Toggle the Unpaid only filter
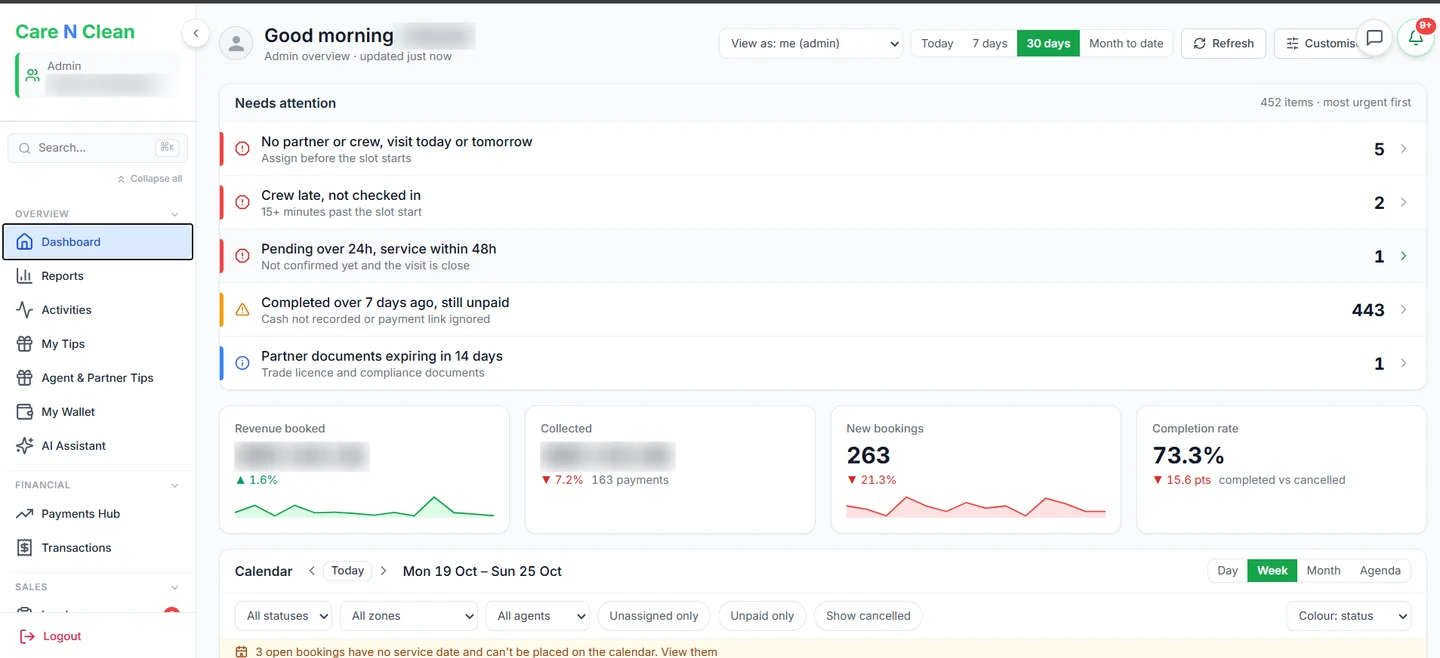The width and height of the screenshot is (1440, 658). point(762,616)
